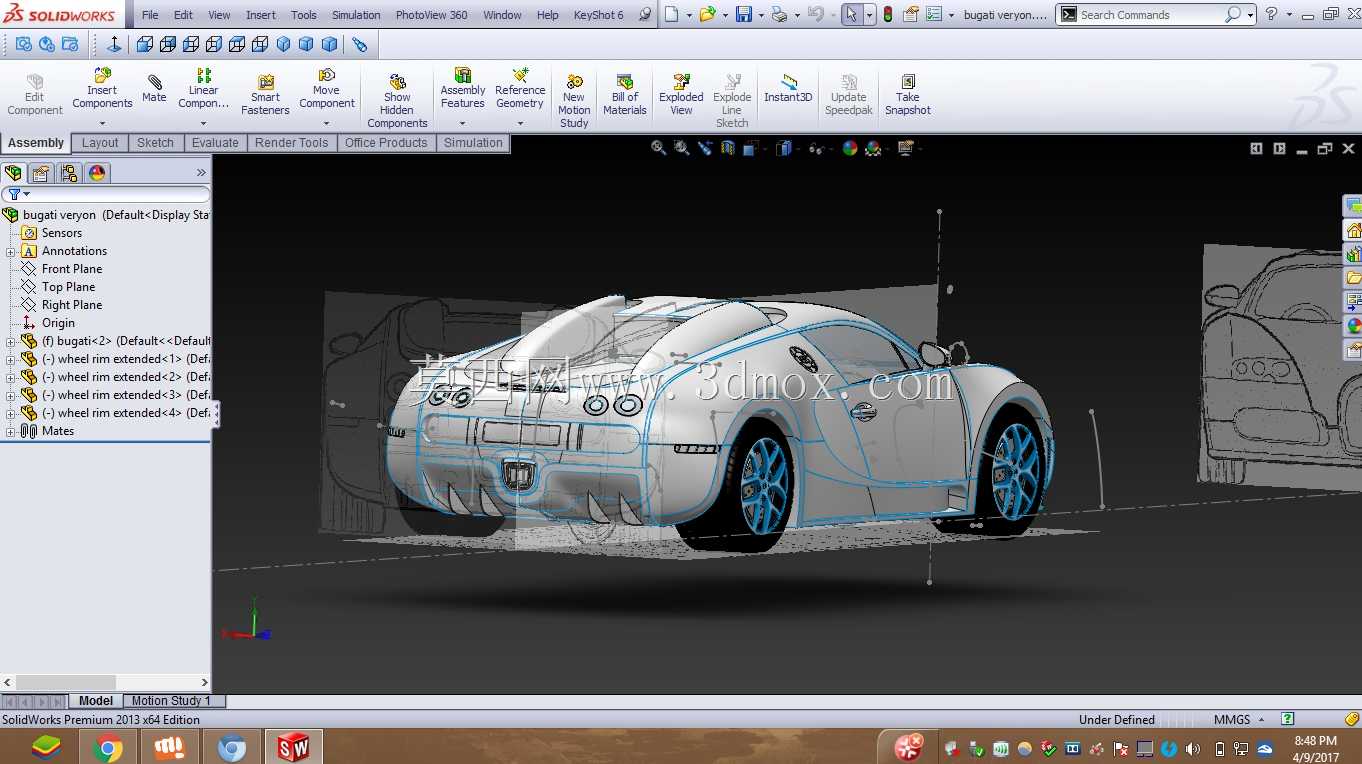Expand the bugati<2> component node
The image size is (1362, 764).
pyautogui.click(x=11, y=341)
